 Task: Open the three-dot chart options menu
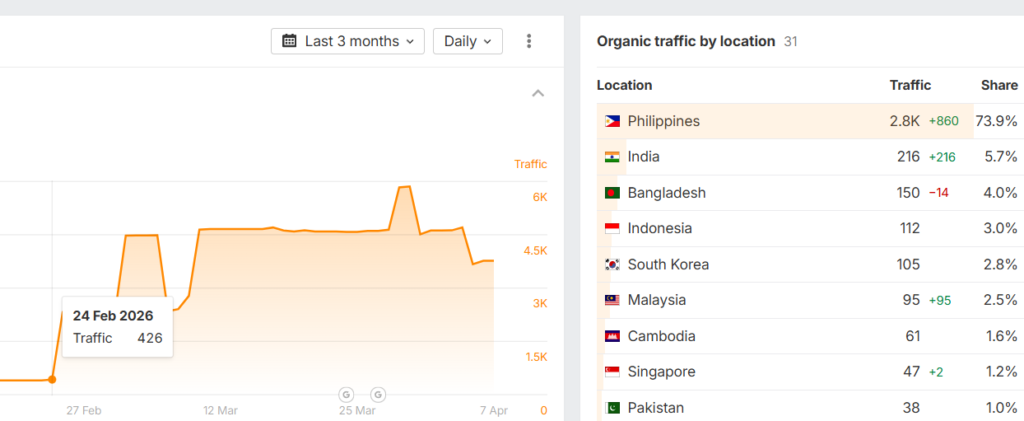pyautogui.click(x=529, y=41)
